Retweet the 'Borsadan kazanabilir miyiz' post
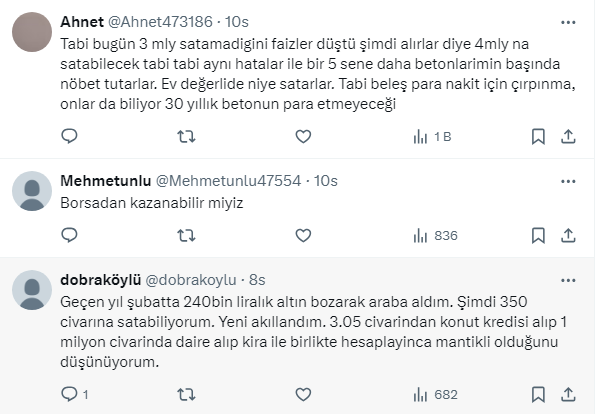This screenshot has width=603, height=414. point(186,236)
